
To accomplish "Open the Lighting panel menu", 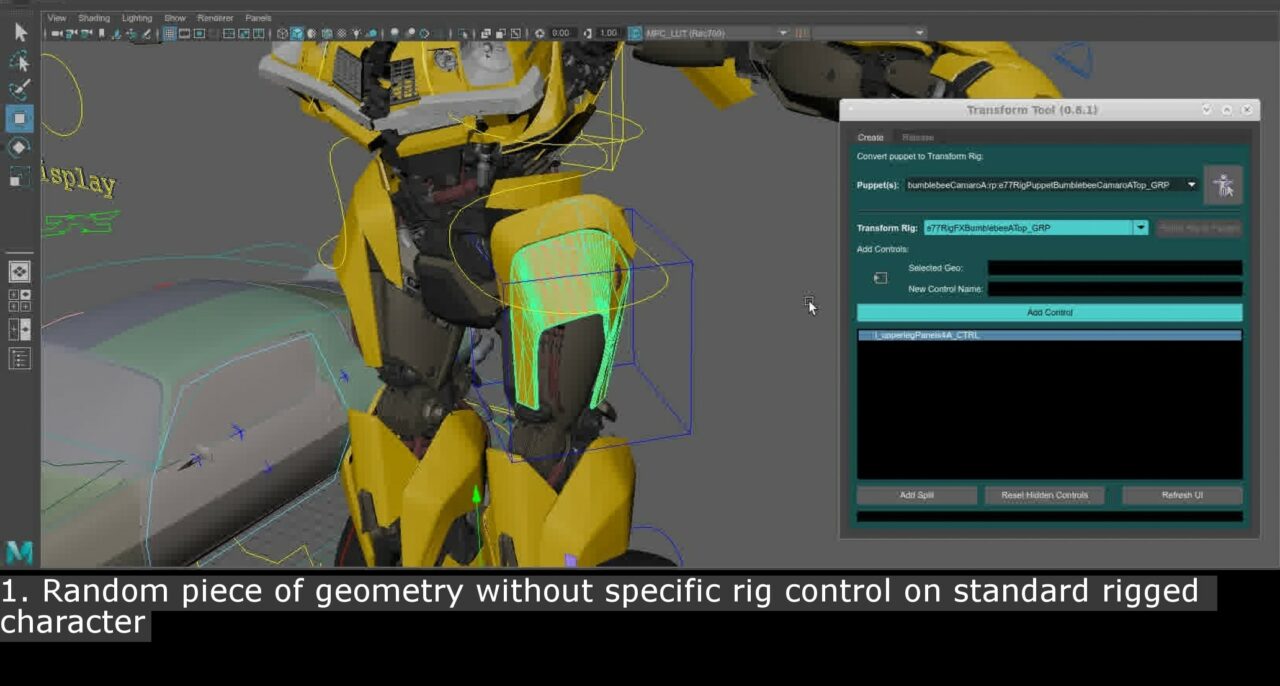I will pyautogui.click(x=137, y=18).
